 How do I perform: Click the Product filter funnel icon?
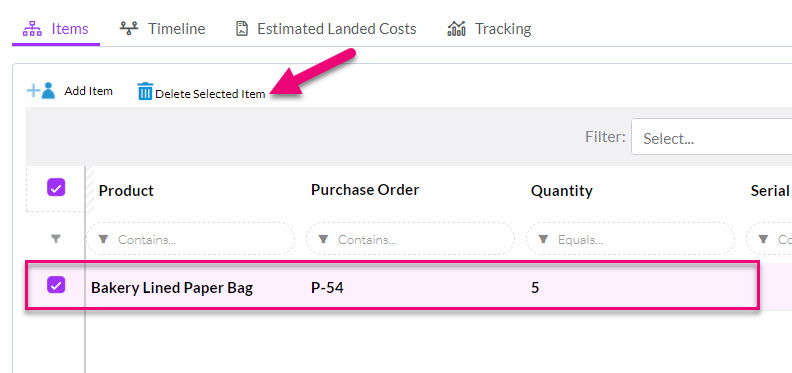[x=104, y=239]
